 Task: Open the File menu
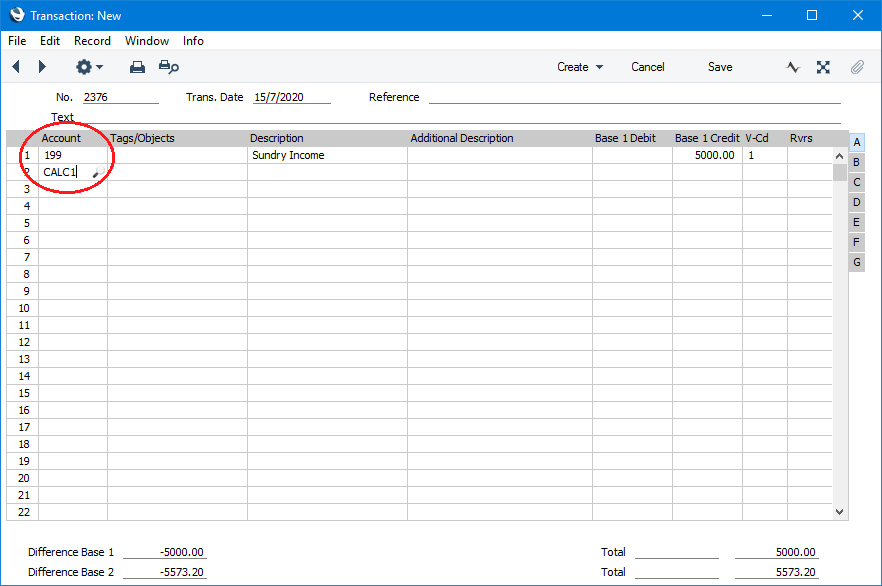[x=17, y=41]
